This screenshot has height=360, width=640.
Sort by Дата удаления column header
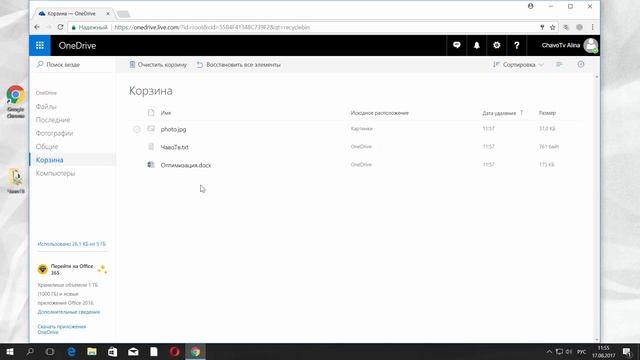pyautogui.click(x=499, y=113)
